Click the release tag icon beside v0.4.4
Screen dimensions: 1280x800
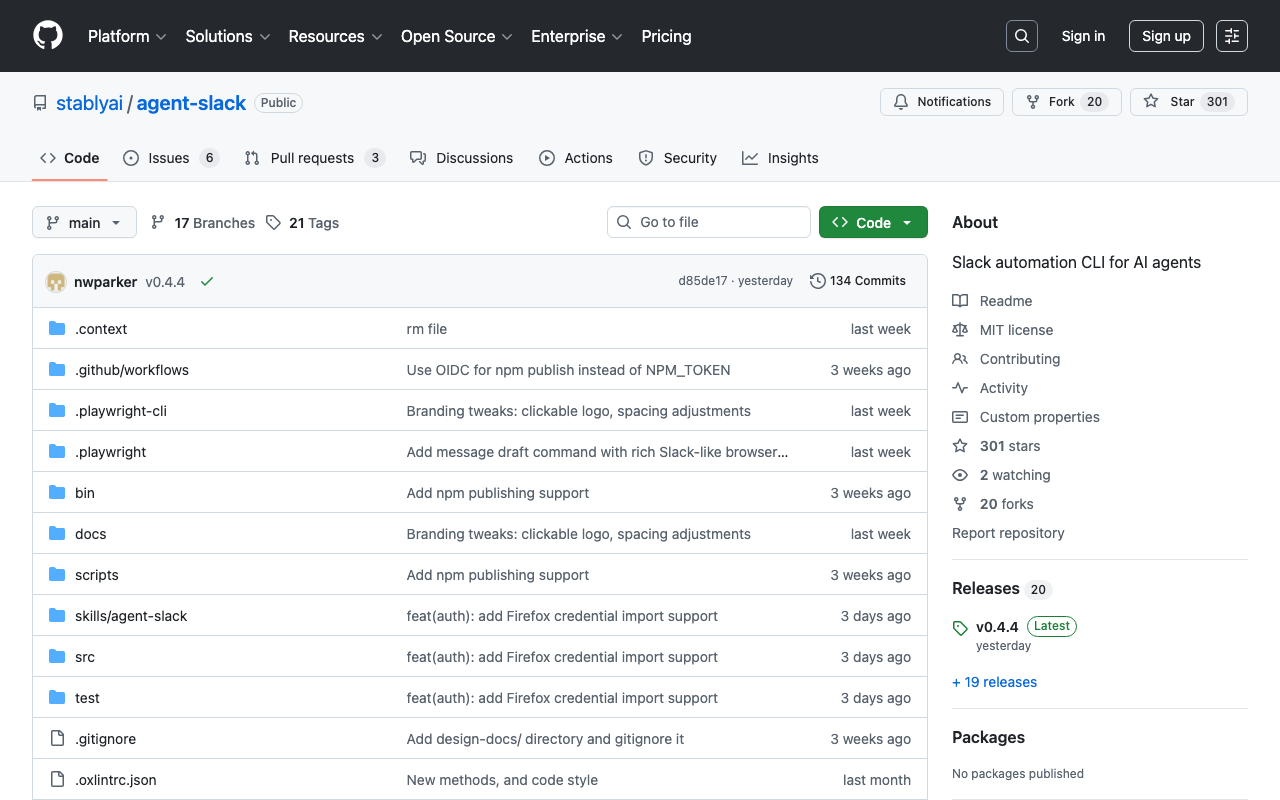959,627
